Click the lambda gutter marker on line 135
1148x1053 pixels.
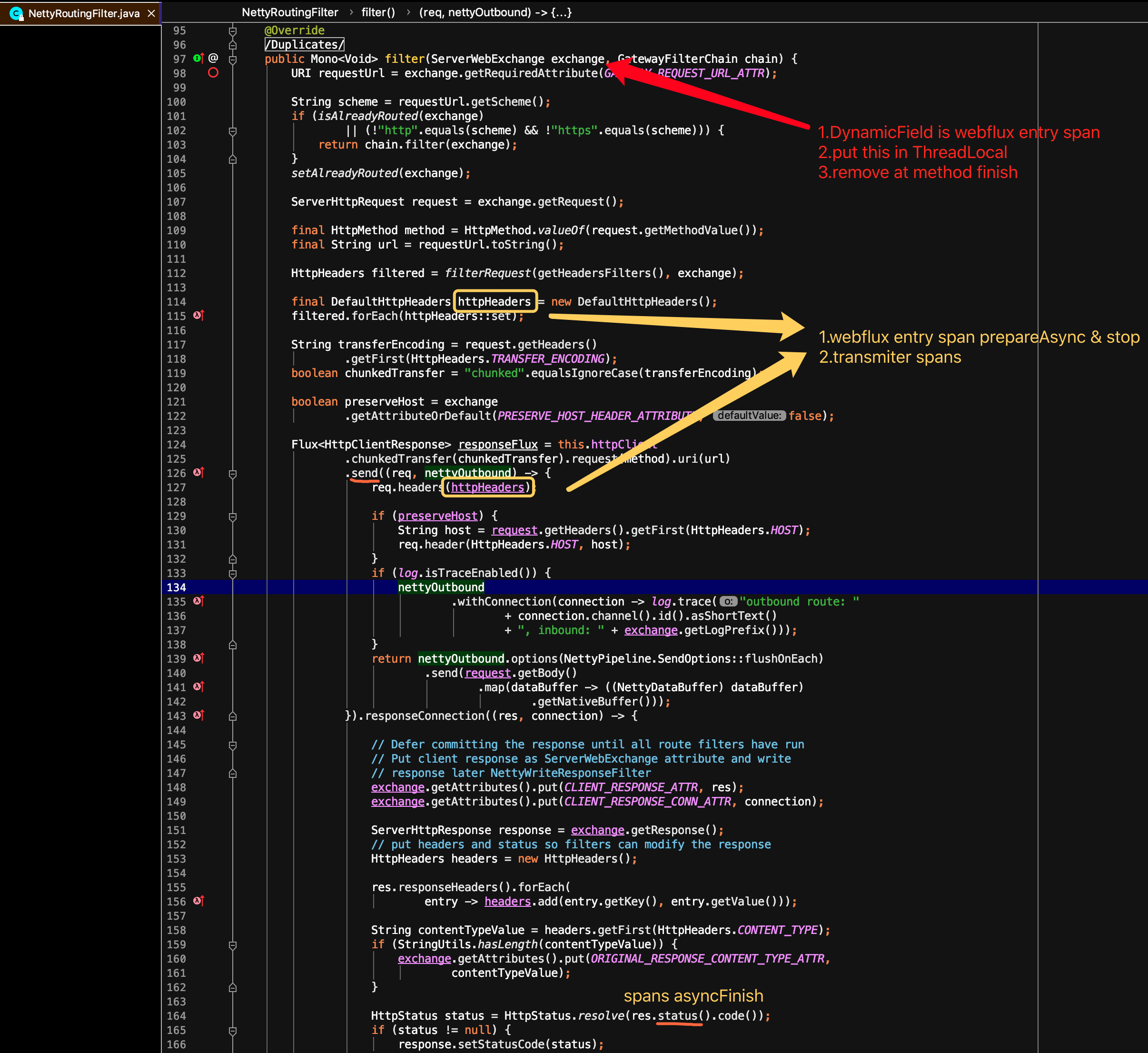198,601
